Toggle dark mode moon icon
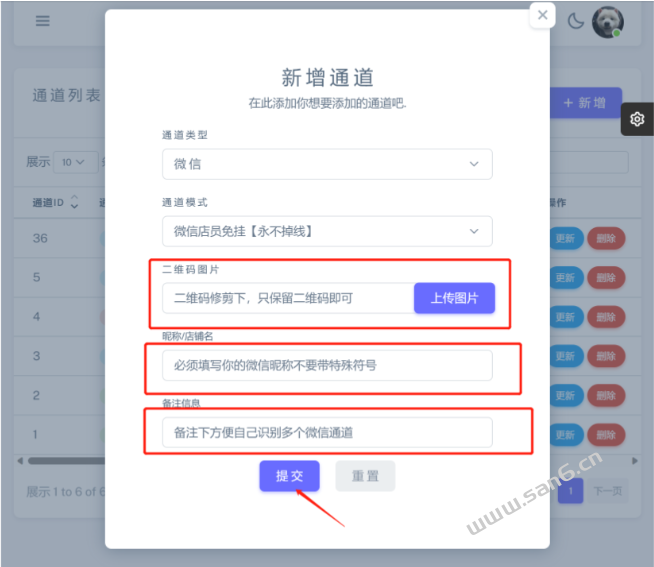Screen dimensions: 654x567 tap(576, 21)
